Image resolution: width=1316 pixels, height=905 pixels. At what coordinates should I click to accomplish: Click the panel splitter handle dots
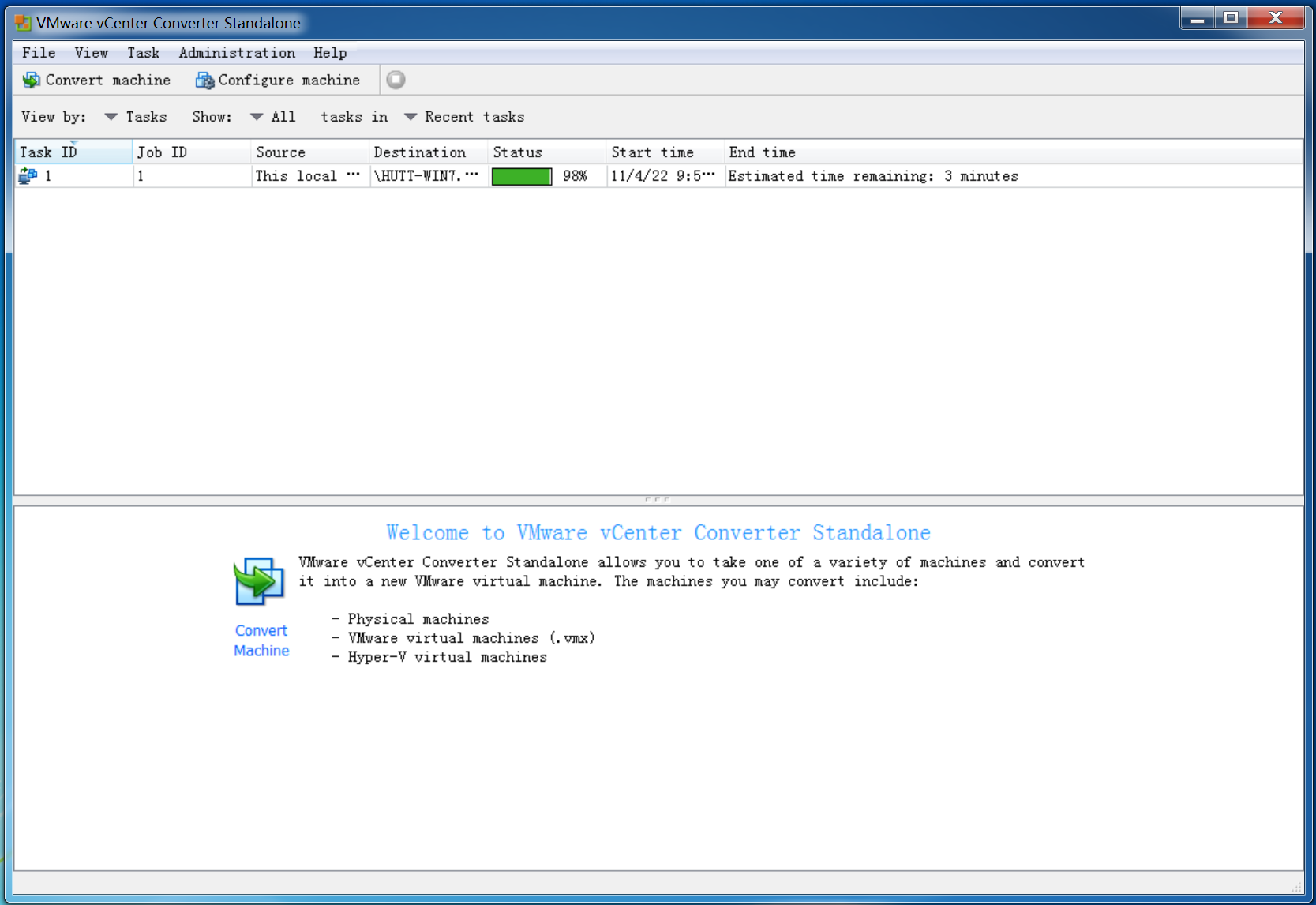[657, 499]
